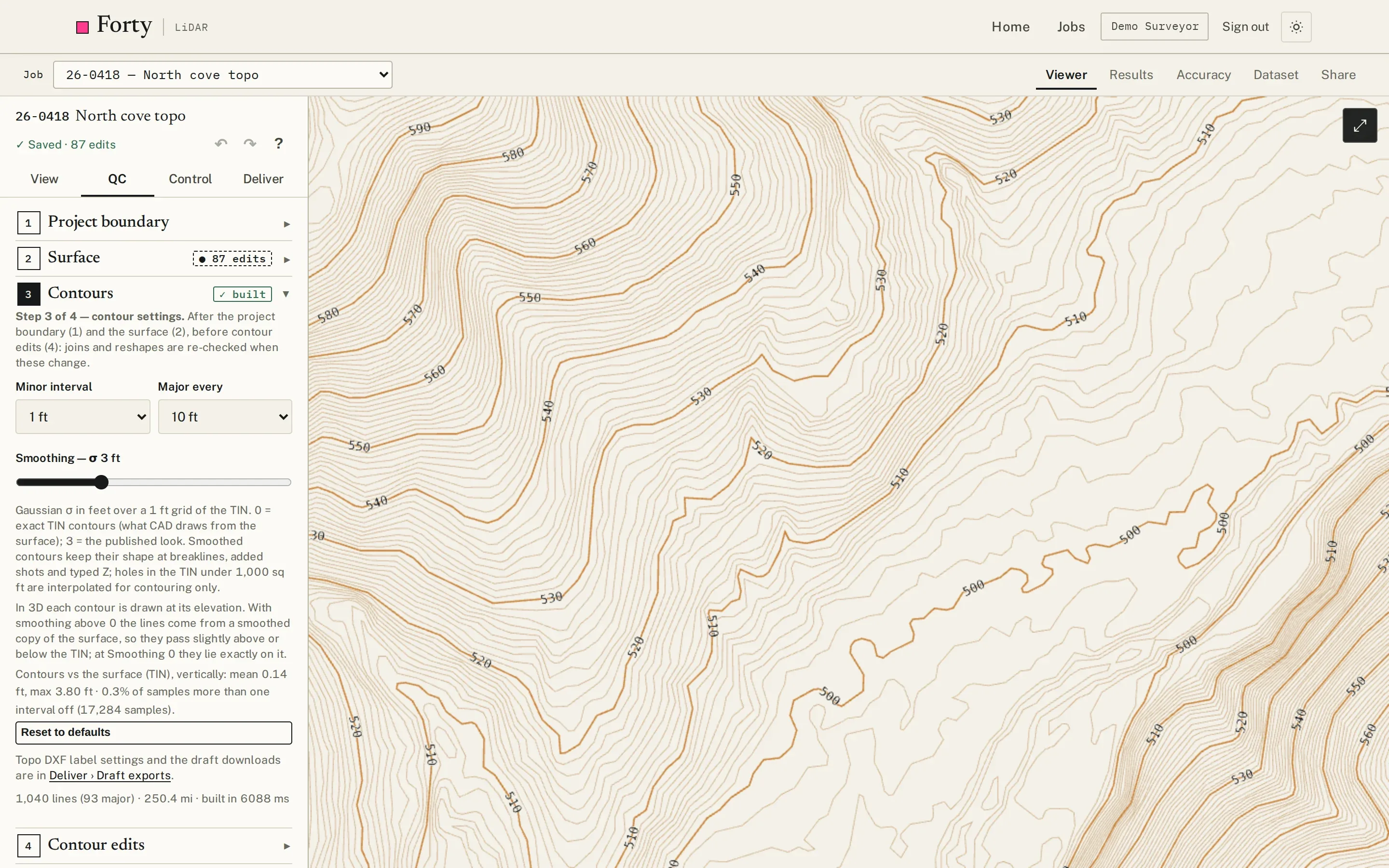Open the Dataset tab
The height and width of the screenshot is (868, 1389).
(x=1275, y=75)
